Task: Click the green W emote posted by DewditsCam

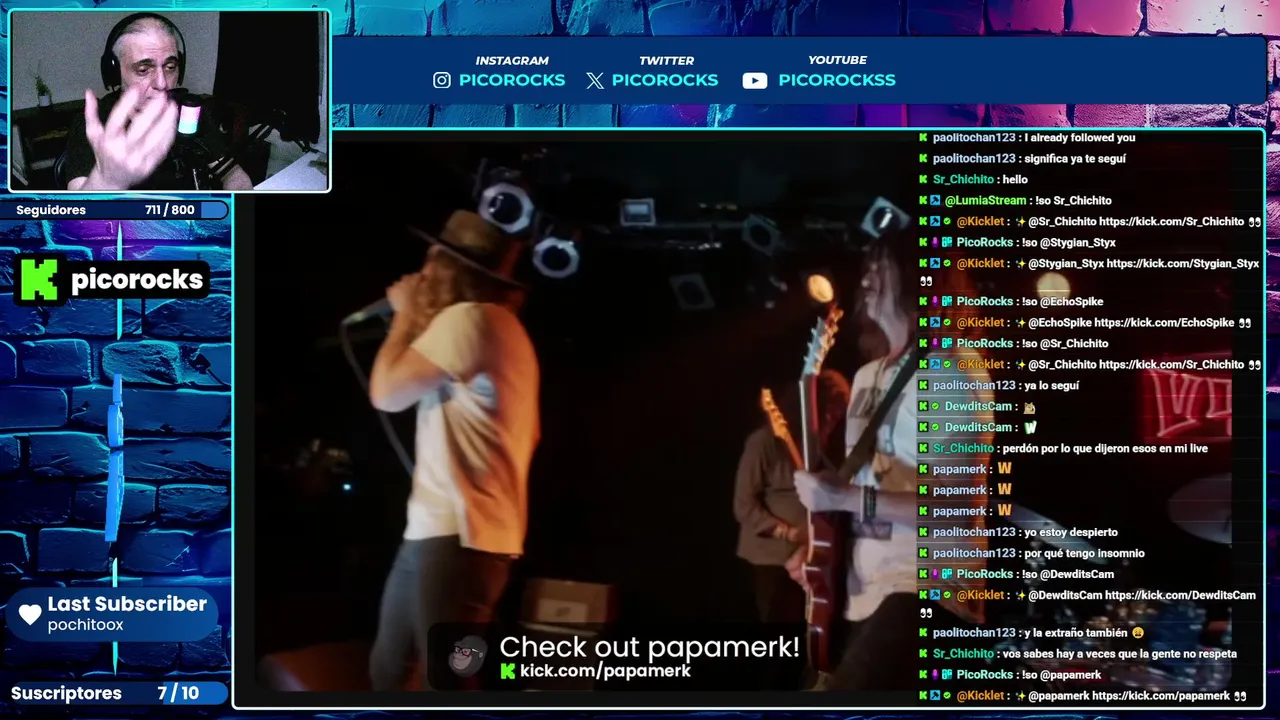Action: (1031, 427)
